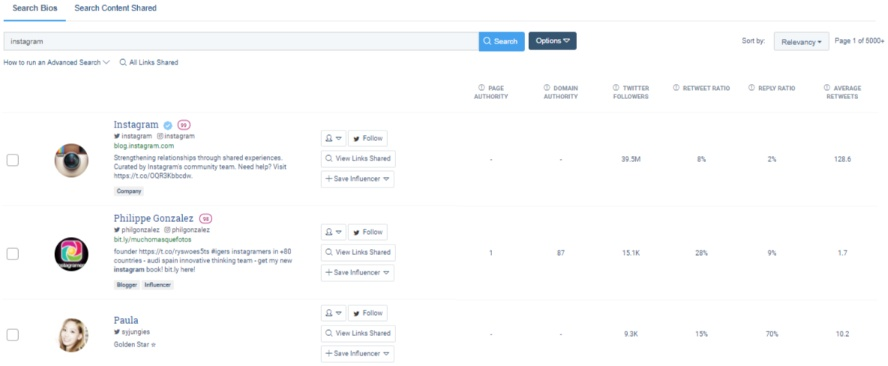Click the search field containing instagram

[x=241, y=41]
